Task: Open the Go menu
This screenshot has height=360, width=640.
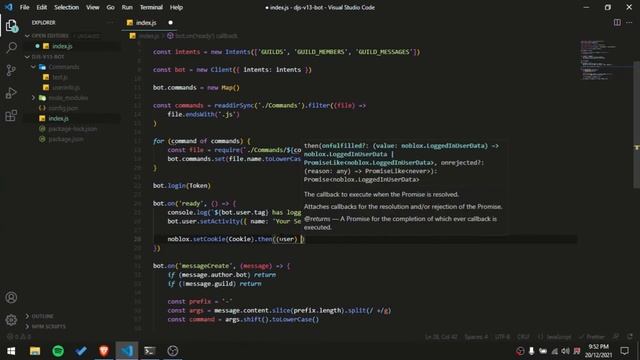Action: click(110, 7)
